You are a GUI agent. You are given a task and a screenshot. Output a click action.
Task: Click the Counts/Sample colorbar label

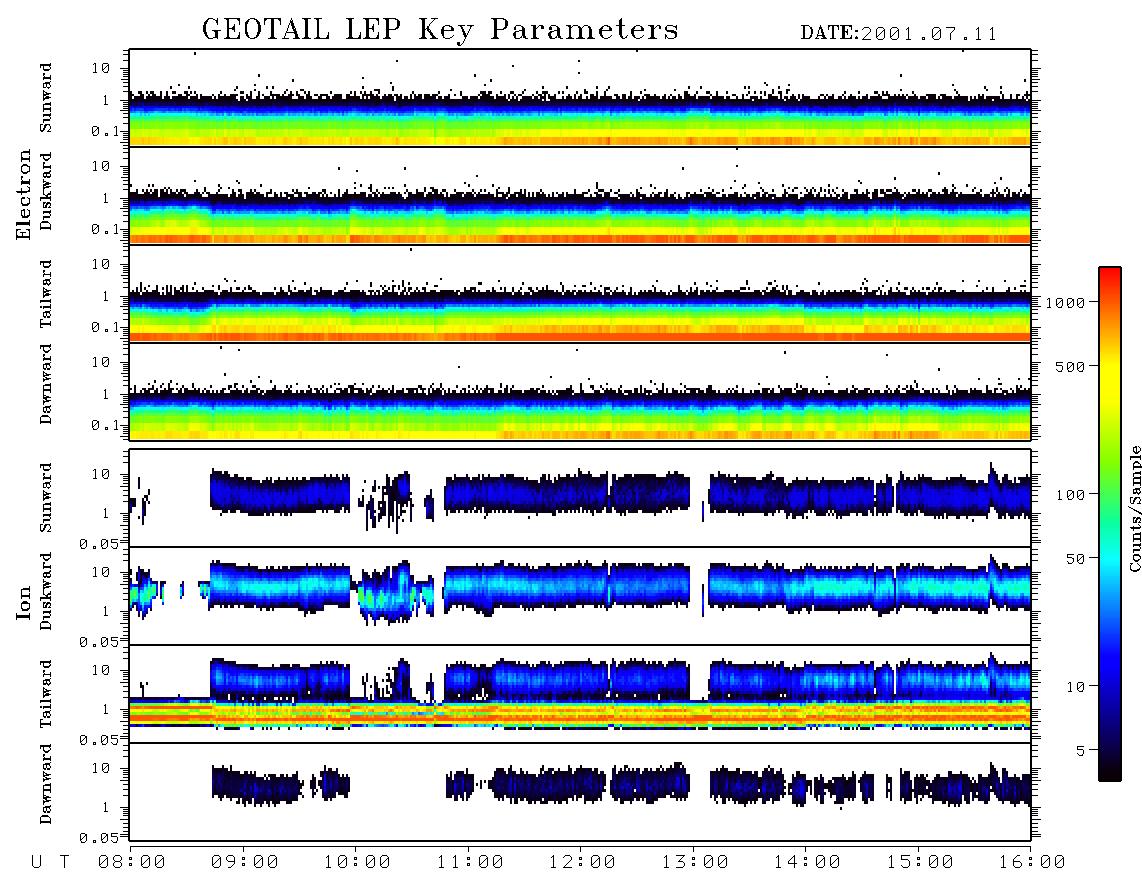tap(1134, 508)
